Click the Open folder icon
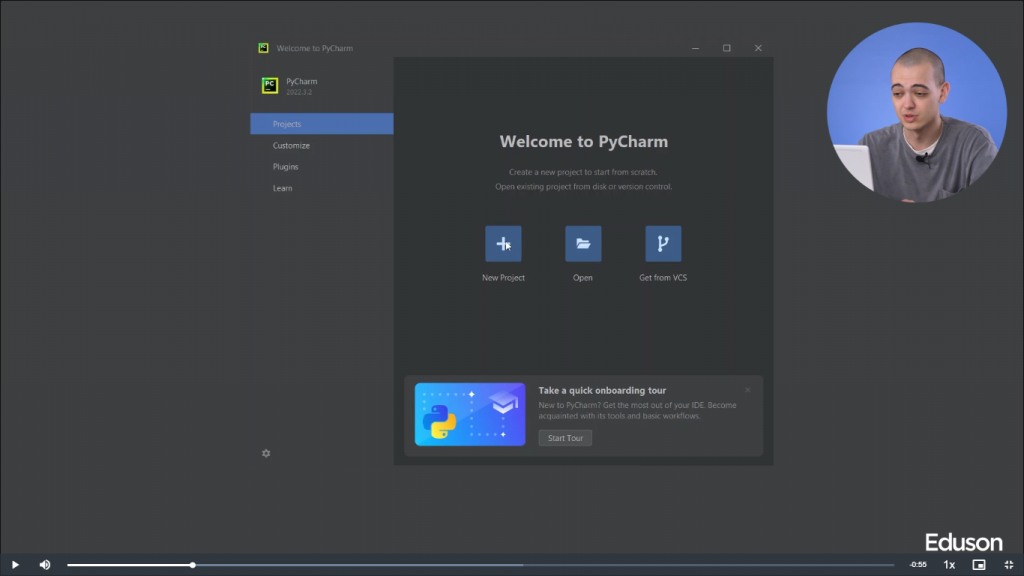 [583, 244]
